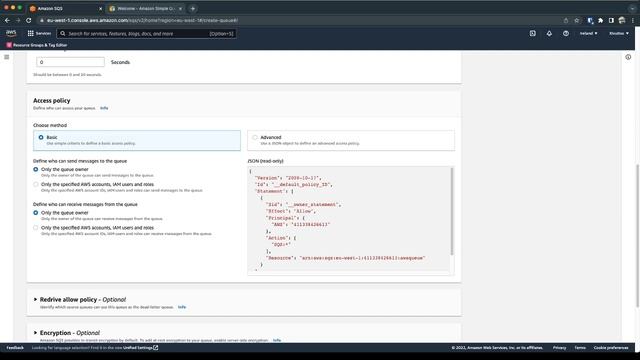Reload the page
The height and width of the screenshot is (360, 640).
pos(29,20)
